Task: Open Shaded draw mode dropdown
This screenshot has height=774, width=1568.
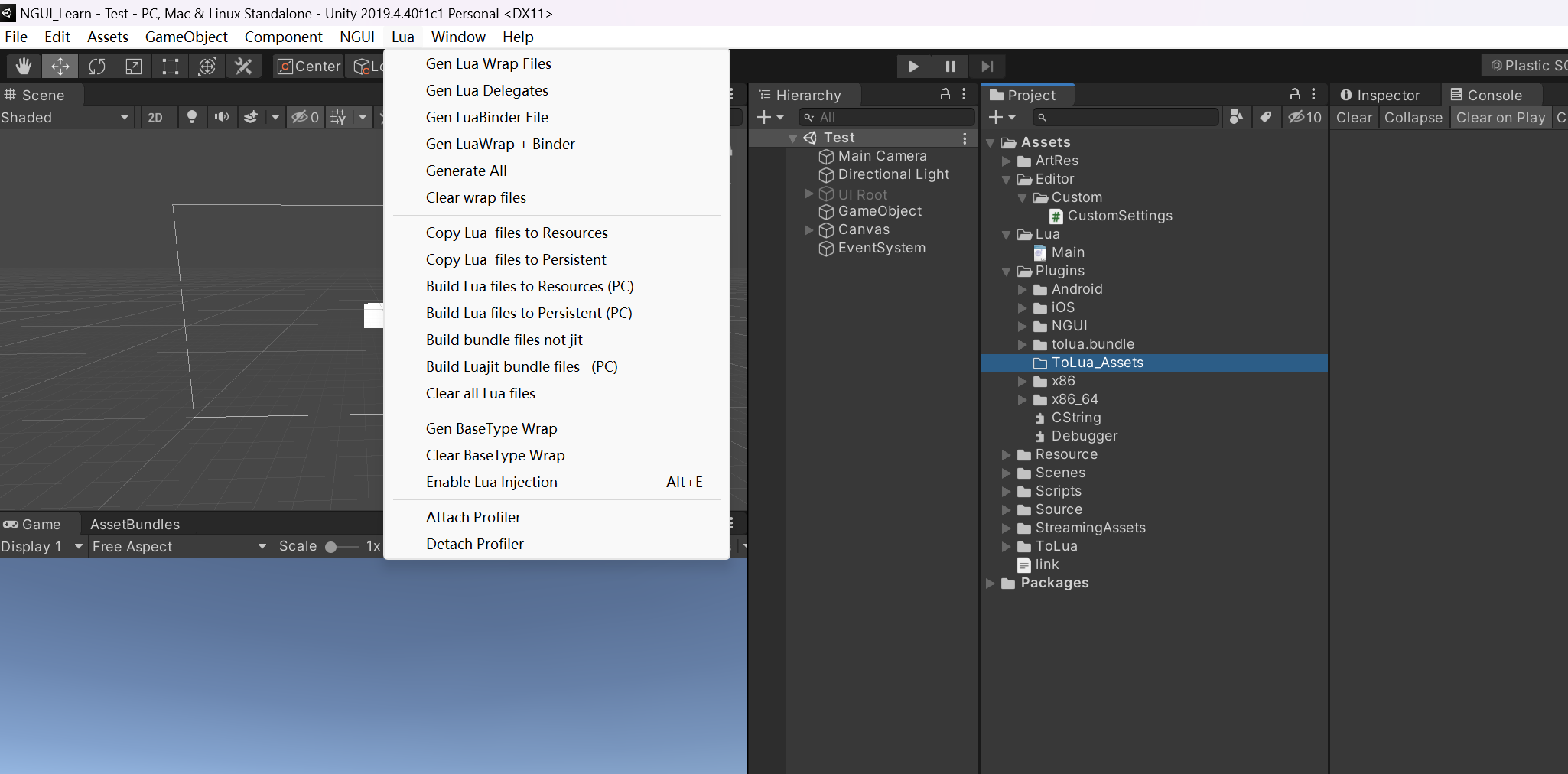Action: click(x=65, y=117)
